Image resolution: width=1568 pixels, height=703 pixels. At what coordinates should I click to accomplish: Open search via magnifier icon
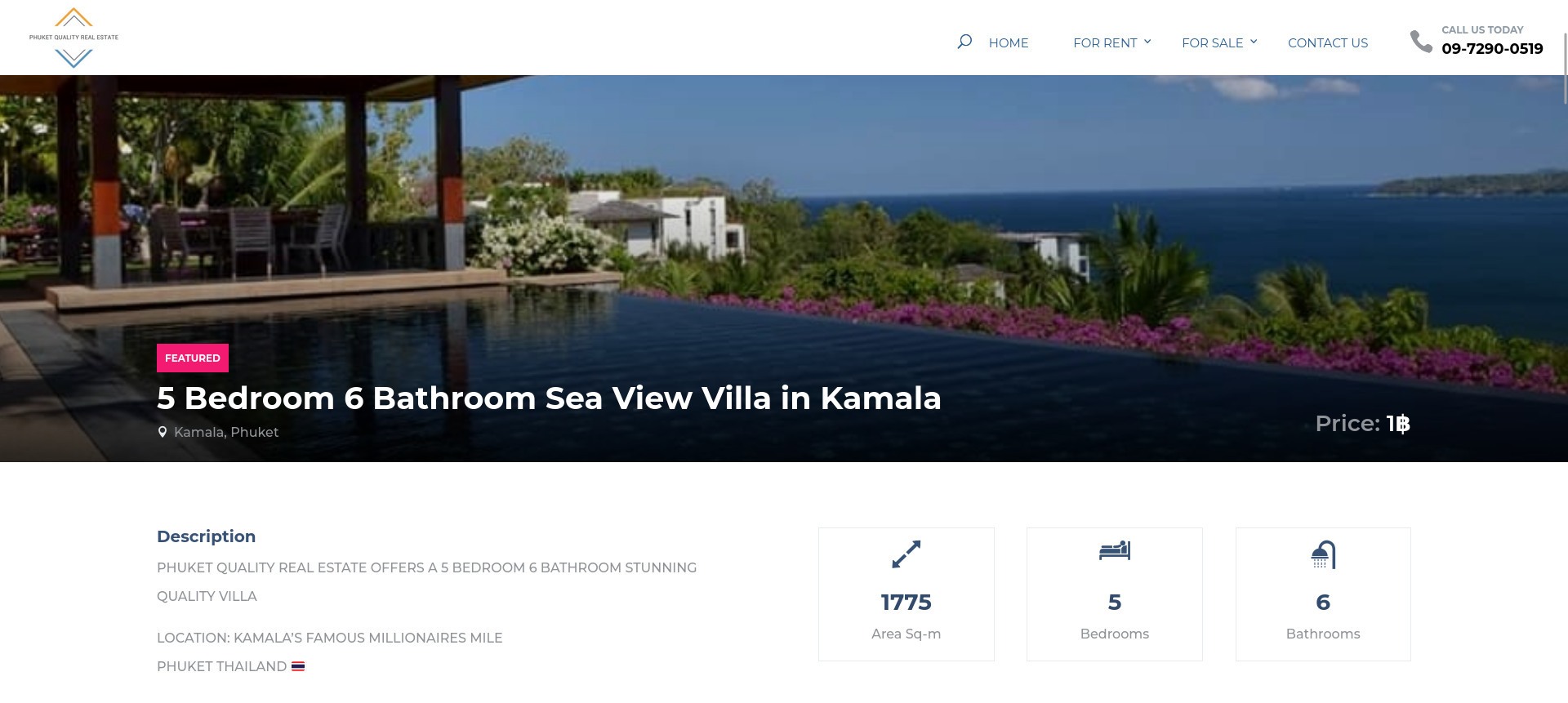point(964,41)
